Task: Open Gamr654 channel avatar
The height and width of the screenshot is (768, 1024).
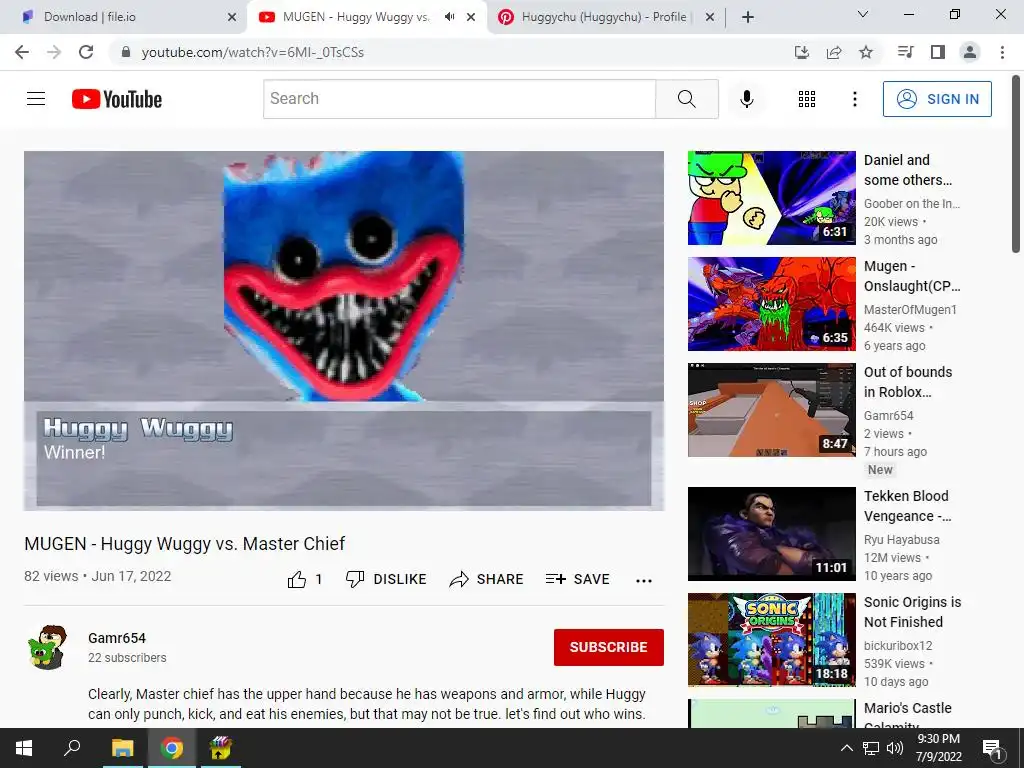Action: click(48, 647)
